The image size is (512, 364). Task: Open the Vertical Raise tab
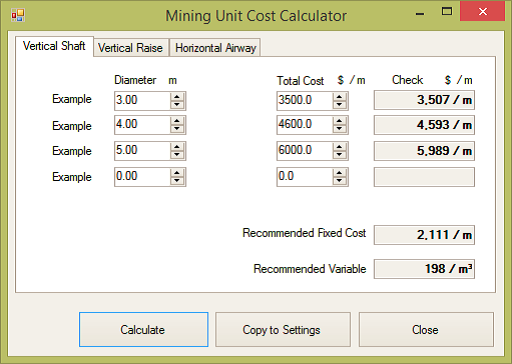130,48
